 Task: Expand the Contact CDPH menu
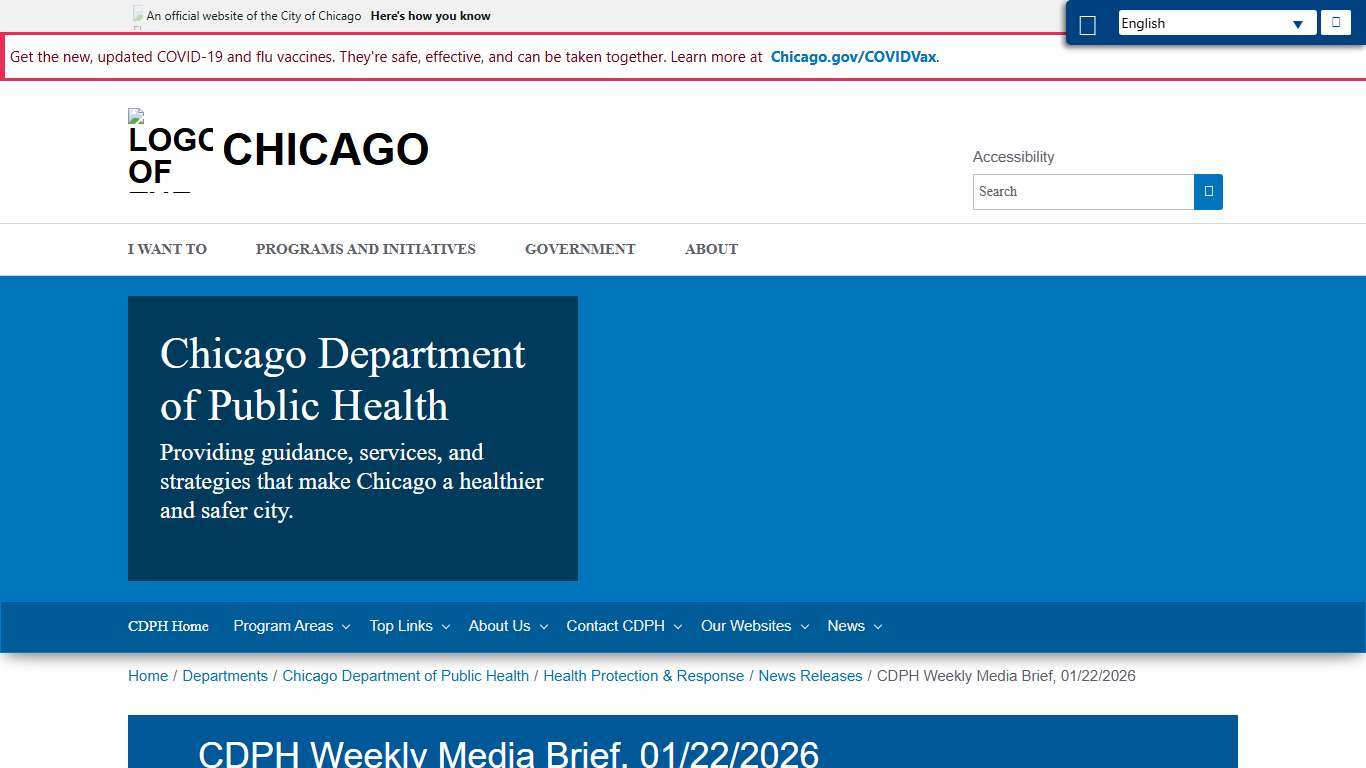tap(623, 626)
